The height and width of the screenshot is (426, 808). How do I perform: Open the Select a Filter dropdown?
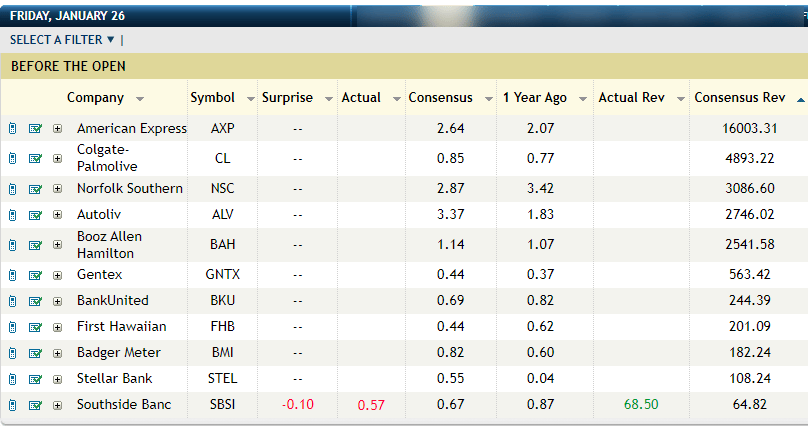pos(62,40)
